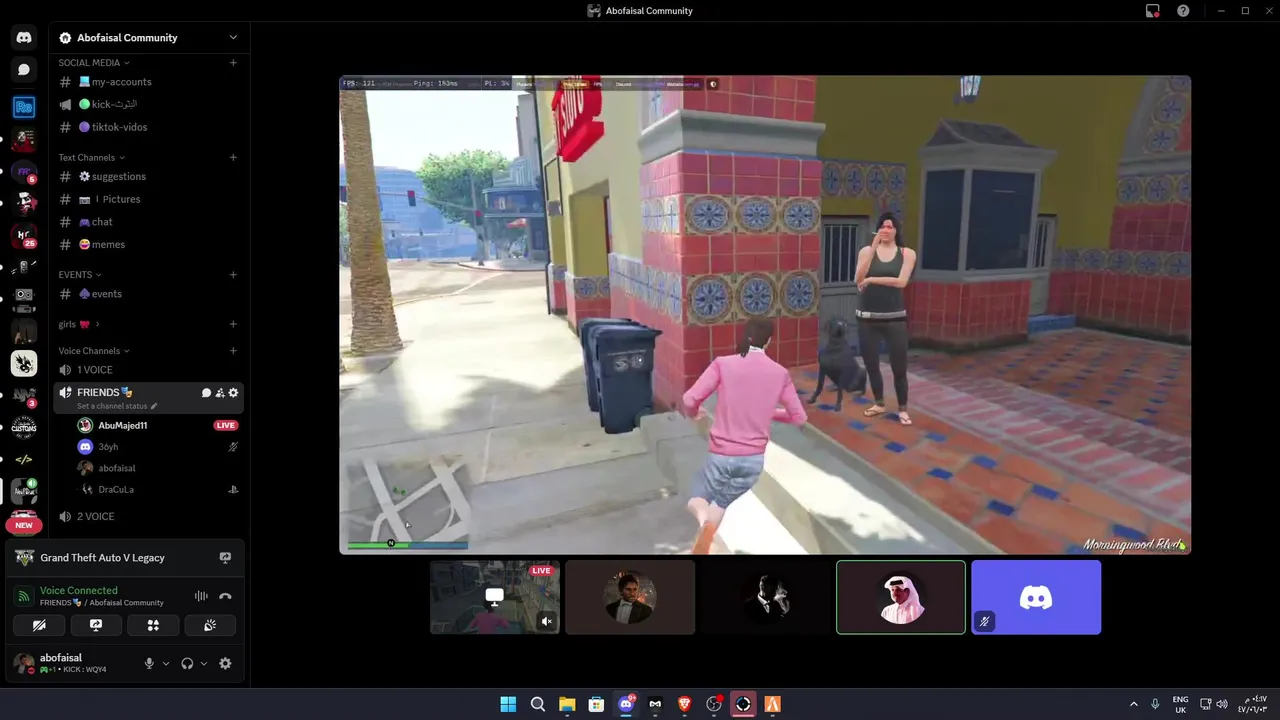This screenshot has width=1280, height=720.
Task: Open tiktok-vidos channel
Action: [x=148, y=127]
